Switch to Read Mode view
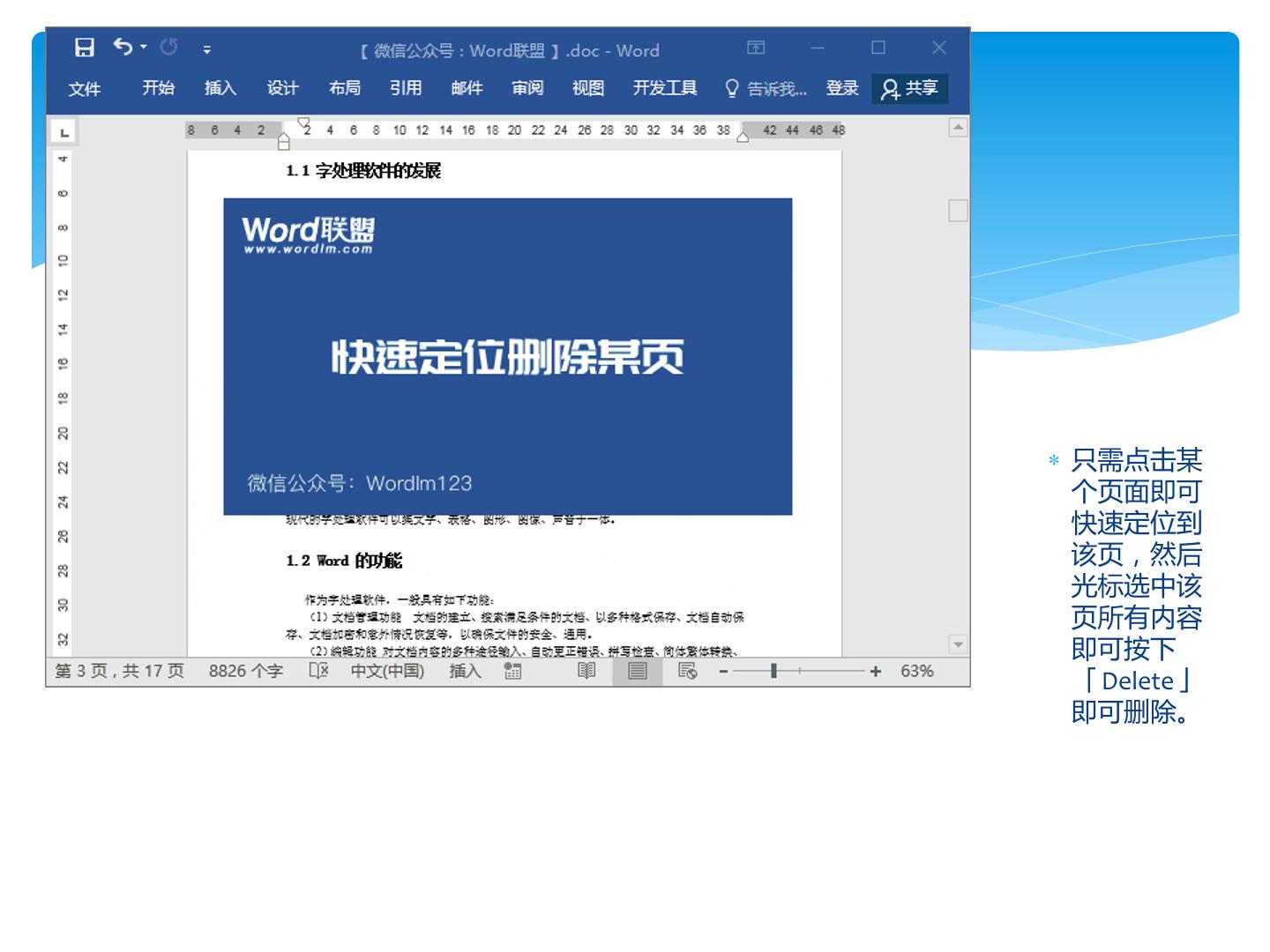Viewport: 1270px width, 952px height. (586, 671)
